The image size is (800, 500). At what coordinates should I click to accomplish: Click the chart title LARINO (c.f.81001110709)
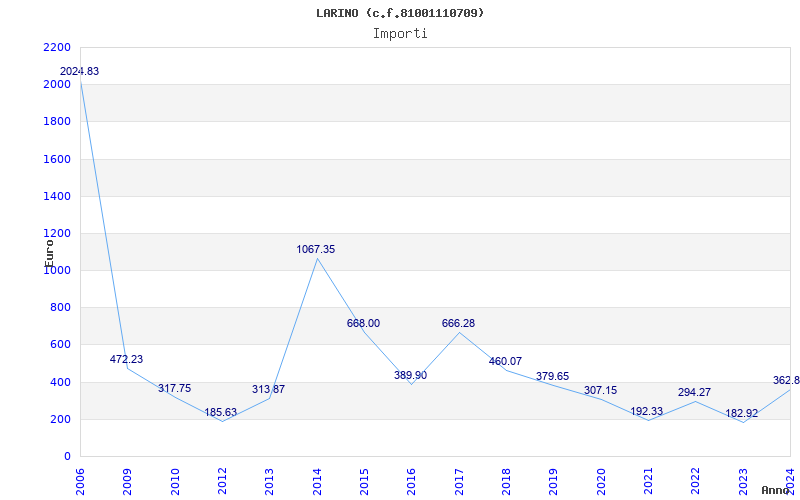[x=400, y=13]
